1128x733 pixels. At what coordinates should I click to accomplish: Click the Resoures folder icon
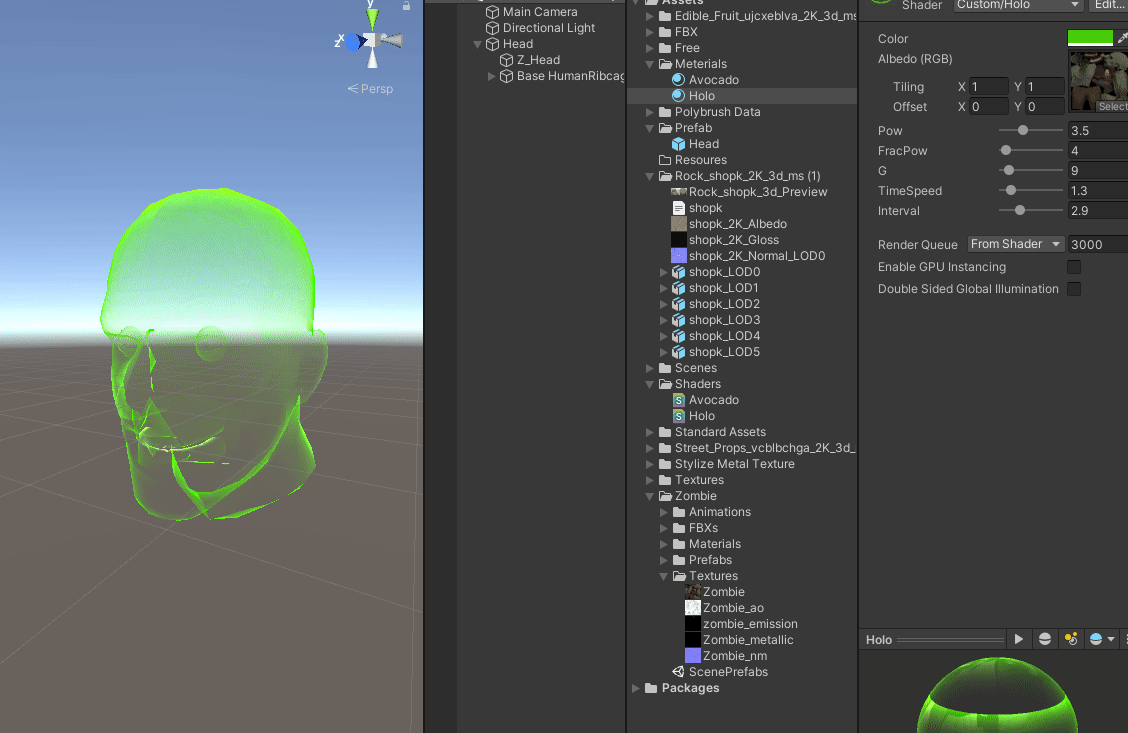click(665, 160)
